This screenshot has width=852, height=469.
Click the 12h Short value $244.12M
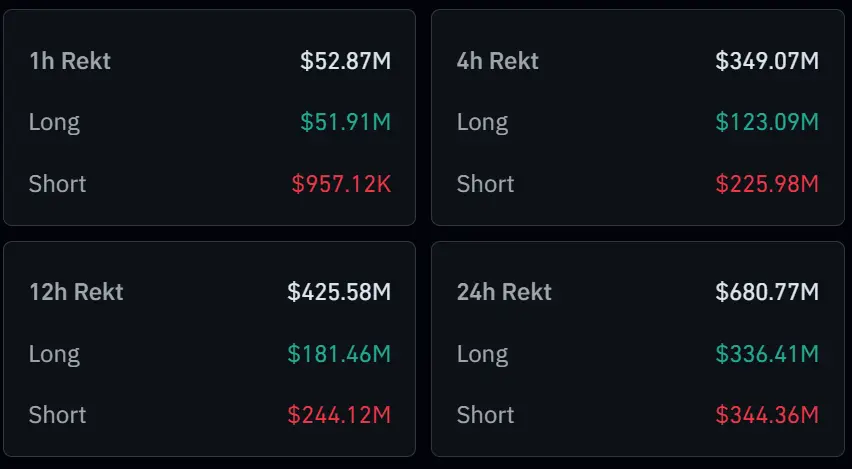tap(339, 415)
